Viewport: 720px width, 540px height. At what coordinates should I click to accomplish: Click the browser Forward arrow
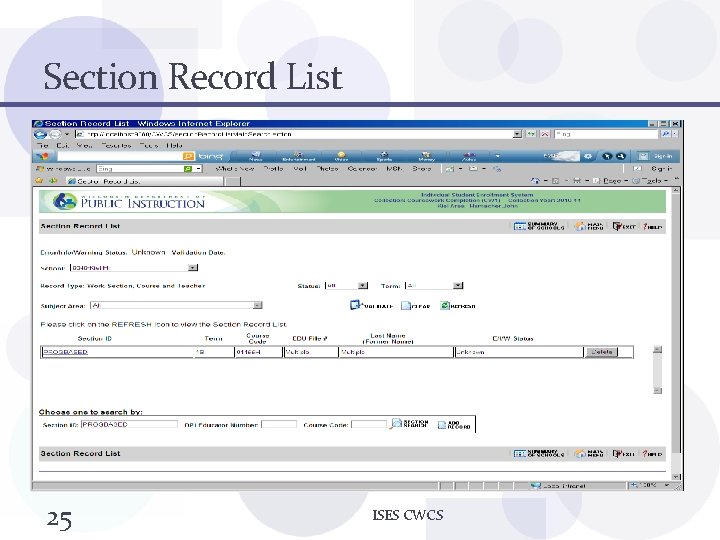pyautogui.click(x=55, y=134)
